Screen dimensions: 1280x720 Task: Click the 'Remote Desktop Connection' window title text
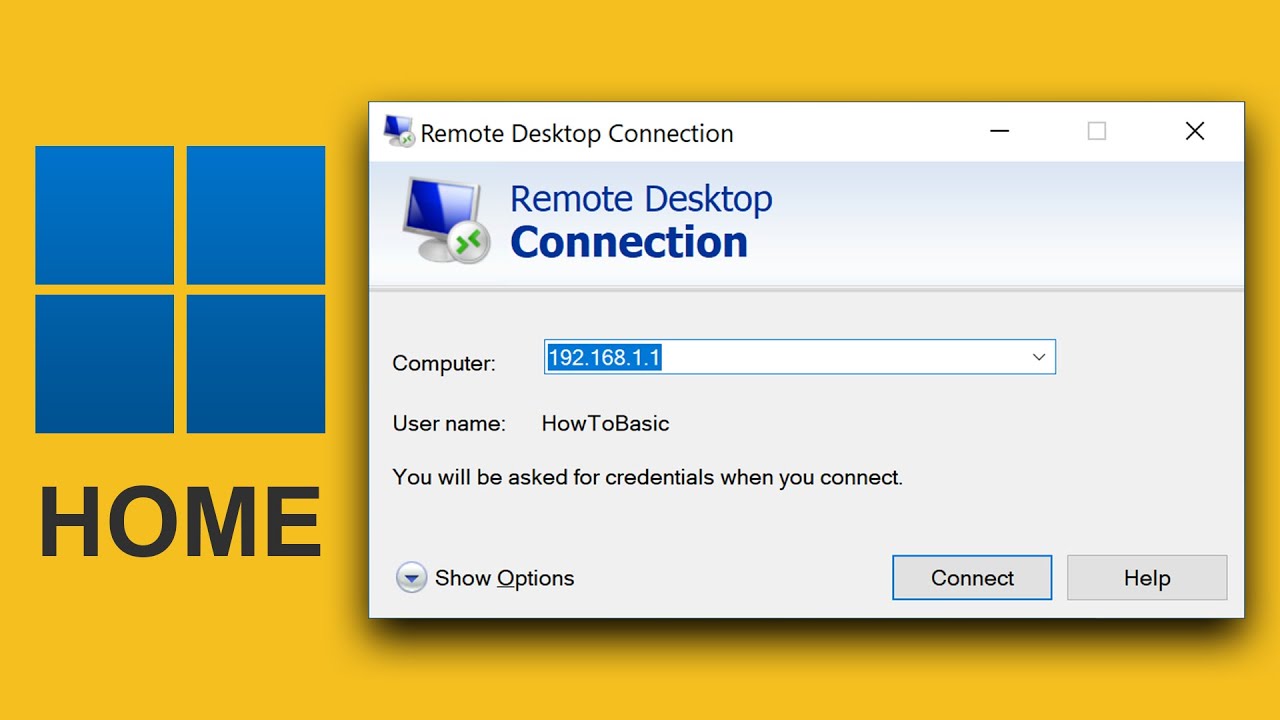point(577,133)
